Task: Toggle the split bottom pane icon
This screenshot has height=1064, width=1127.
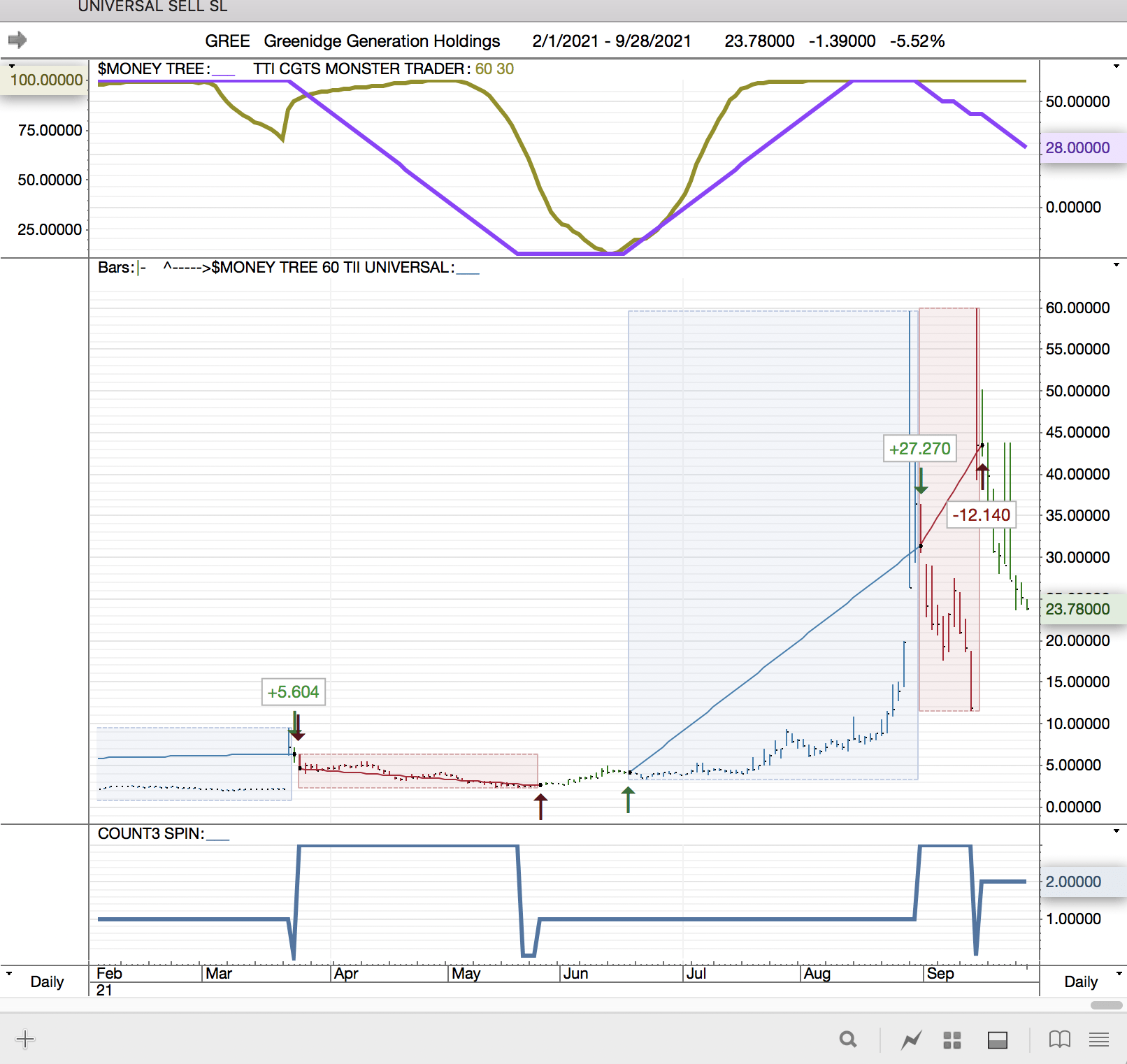Action: point(997,1040)
